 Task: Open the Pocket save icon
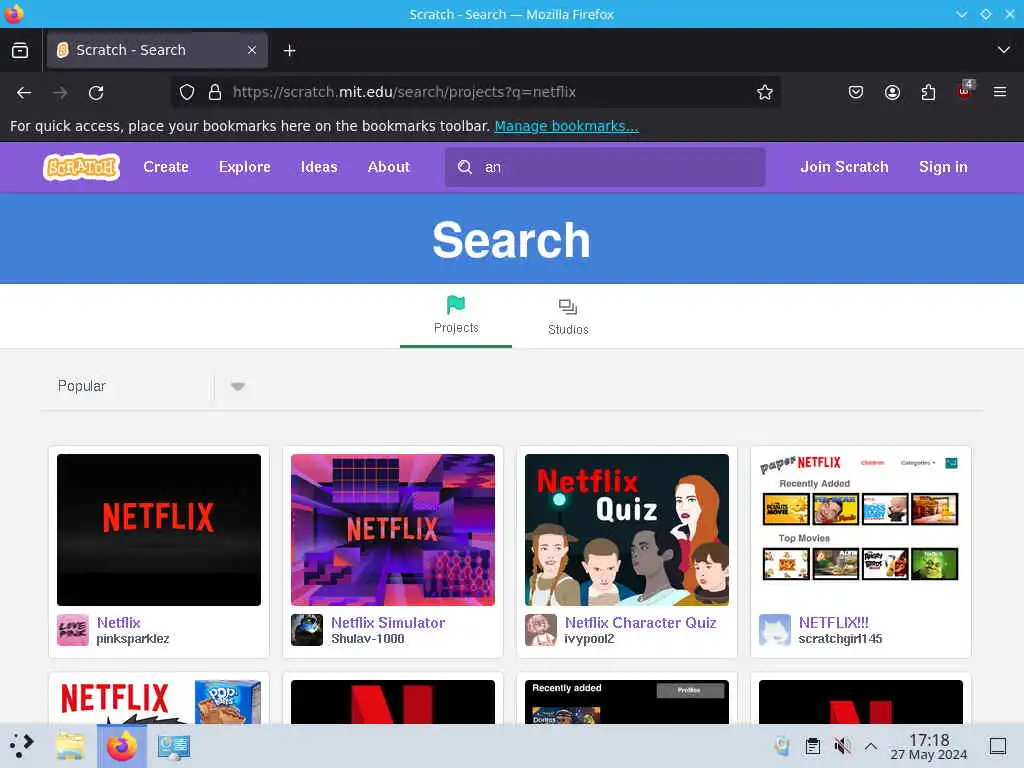pos(856,92)
